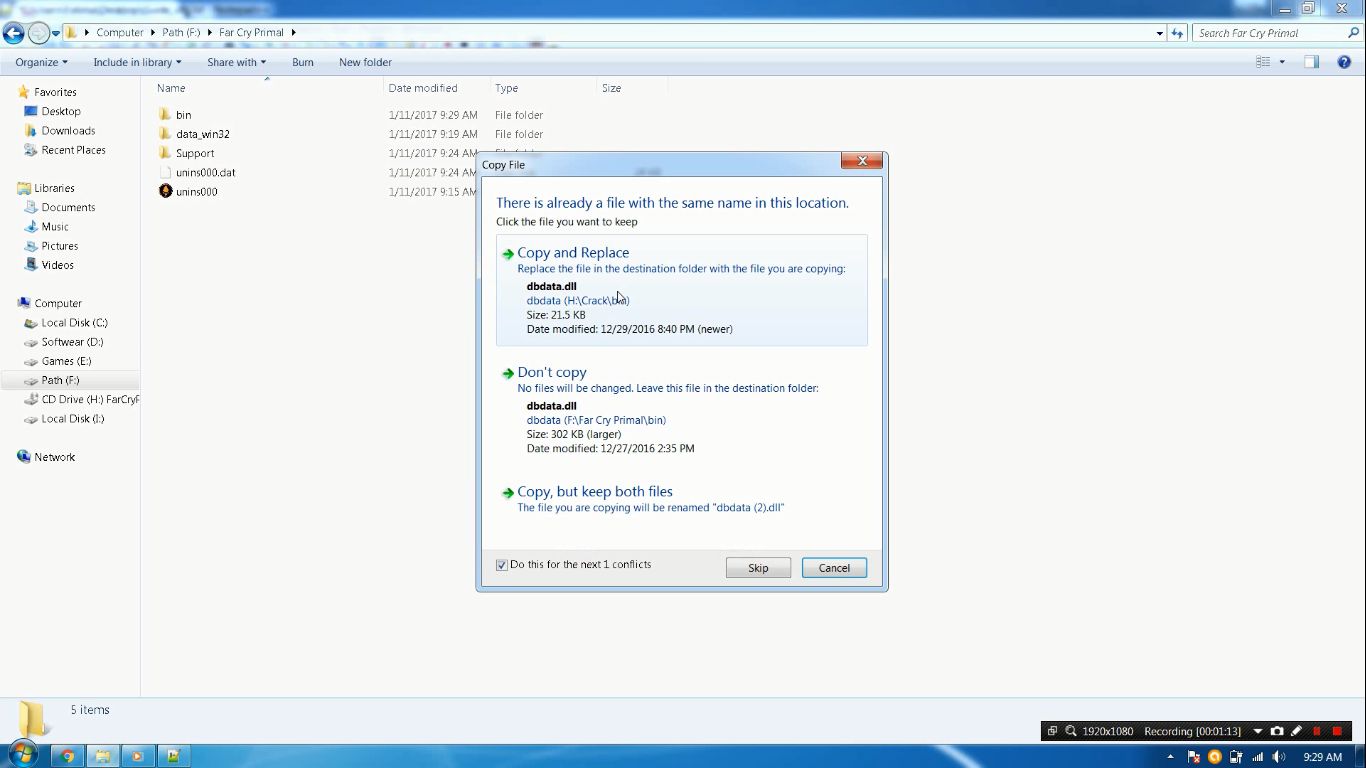Viewport: 1366px width, 768px height.
Task: Choose Don't copy option
Action: (682, 410)
